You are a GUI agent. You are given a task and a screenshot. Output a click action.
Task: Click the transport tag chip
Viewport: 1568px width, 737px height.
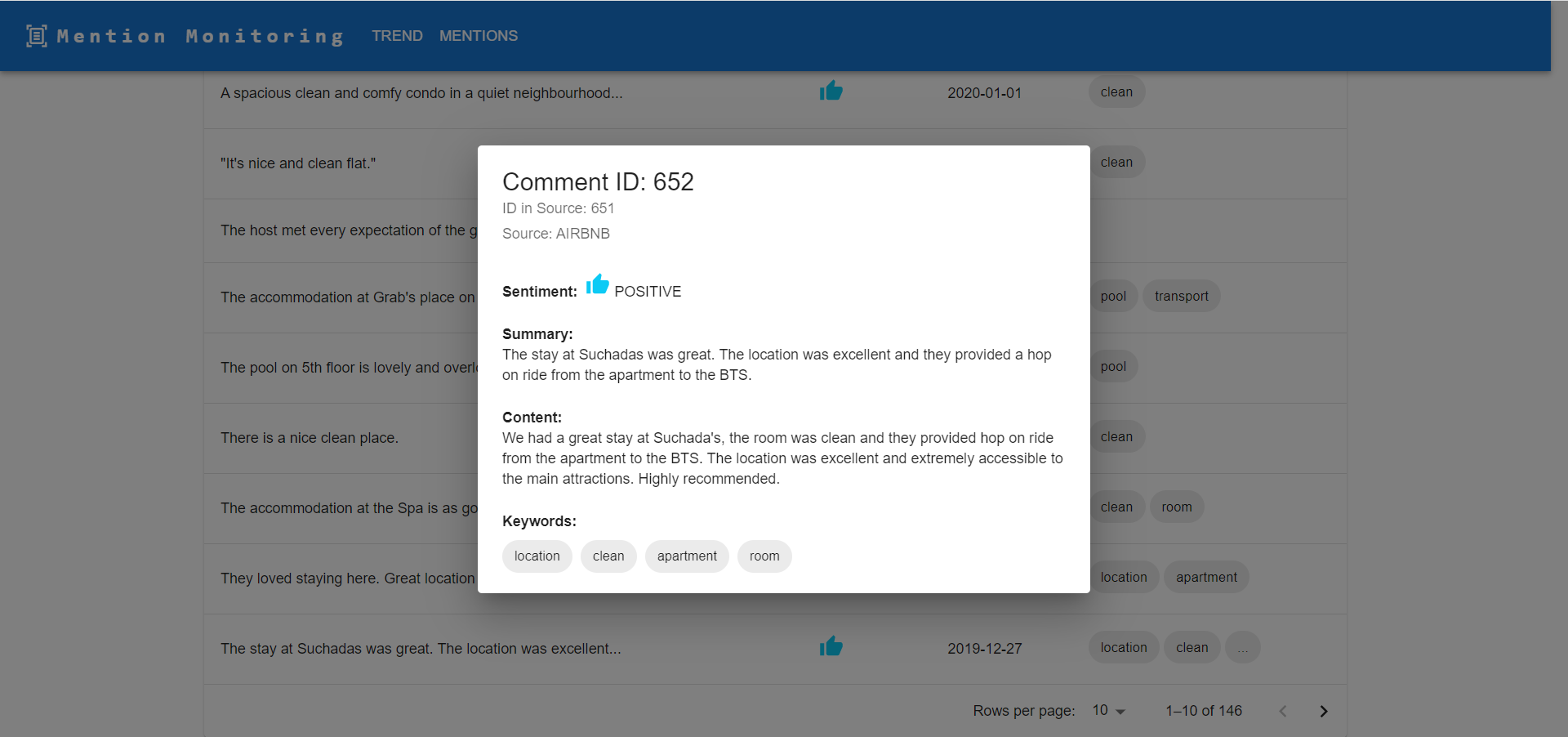point(1182,297)
